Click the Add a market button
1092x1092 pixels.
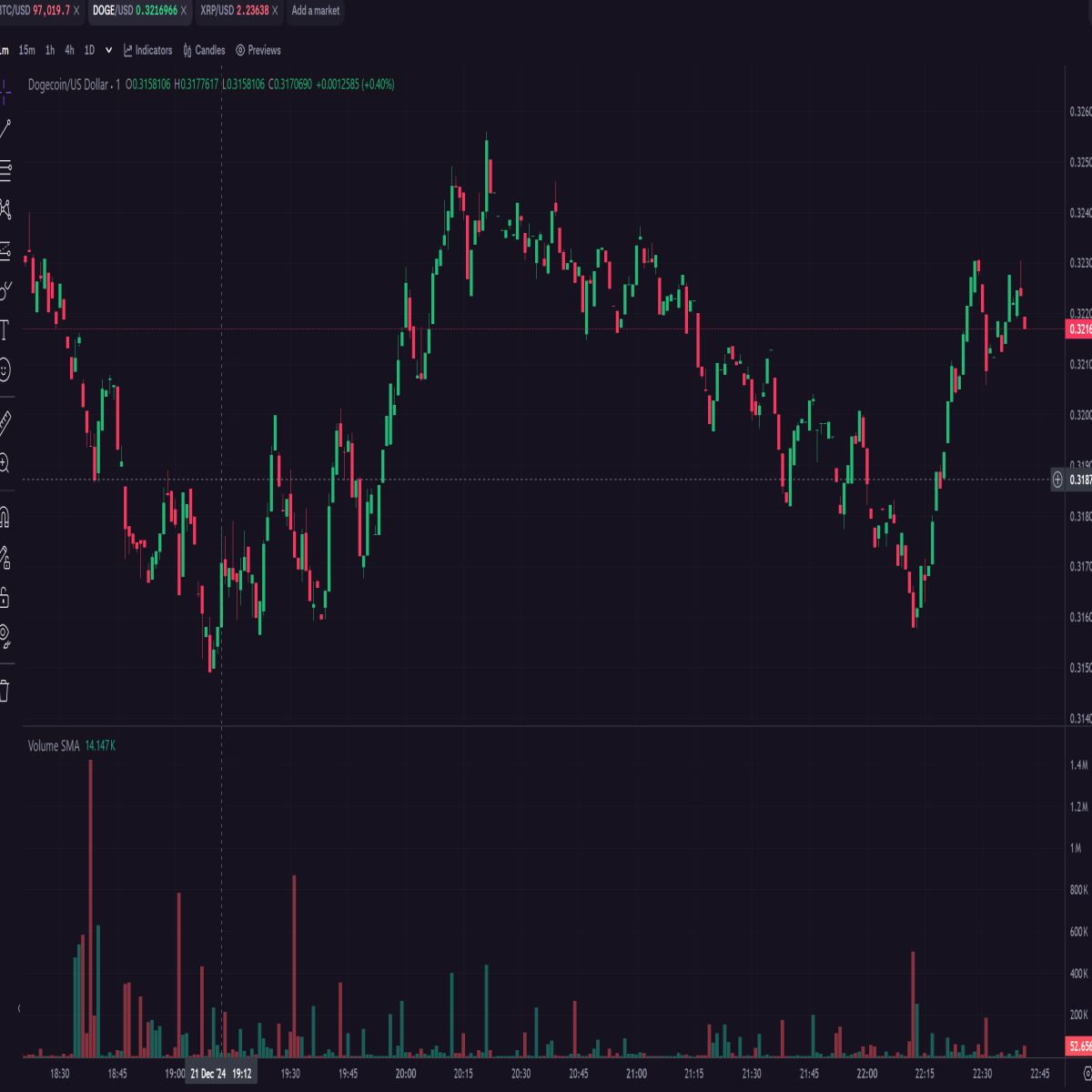pos(316,11)
